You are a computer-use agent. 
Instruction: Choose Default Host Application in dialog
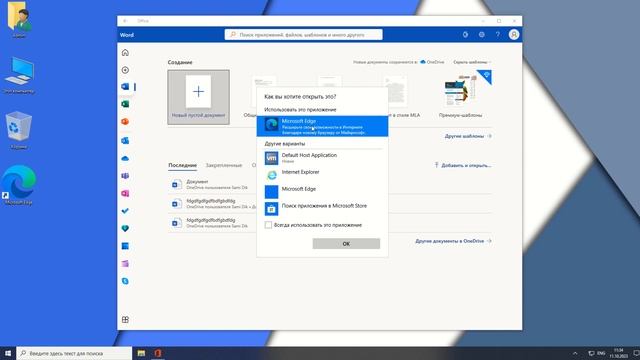[x=322, y=158]
